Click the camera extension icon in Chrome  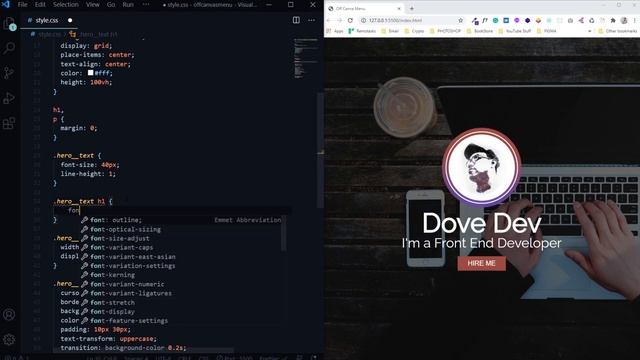(570, 20)
